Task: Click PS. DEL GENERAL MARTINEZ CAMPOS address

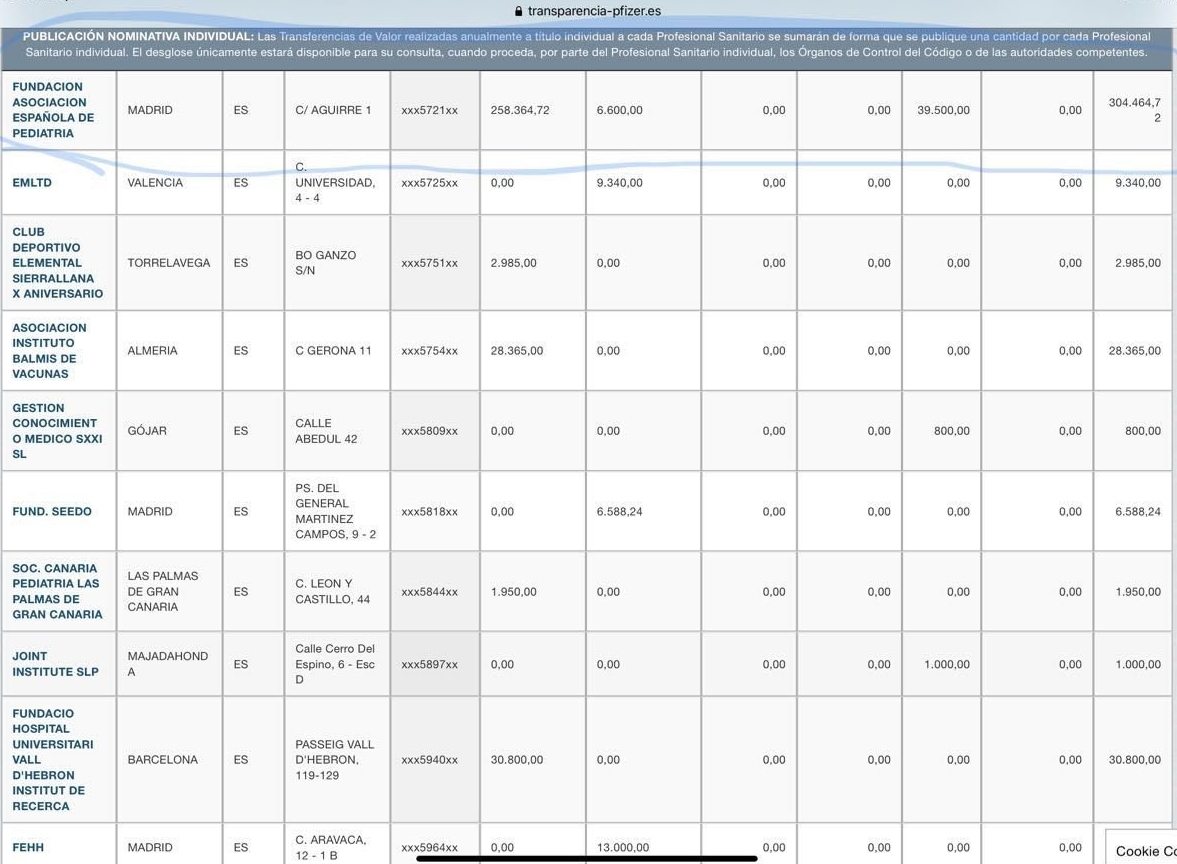Action: coord(336,511)
